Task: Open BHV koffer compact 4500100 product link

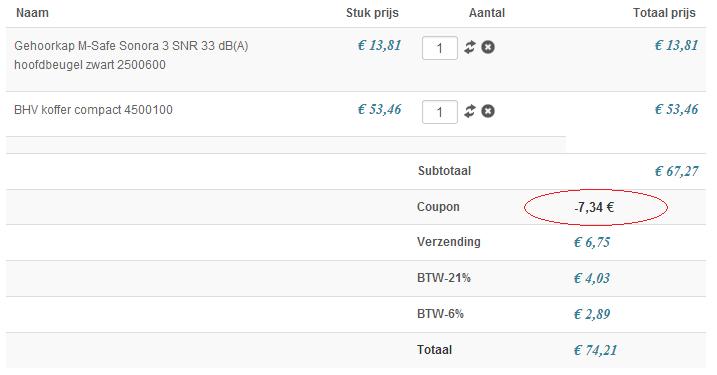Action: pyautogui.click(x=93, y=110)
